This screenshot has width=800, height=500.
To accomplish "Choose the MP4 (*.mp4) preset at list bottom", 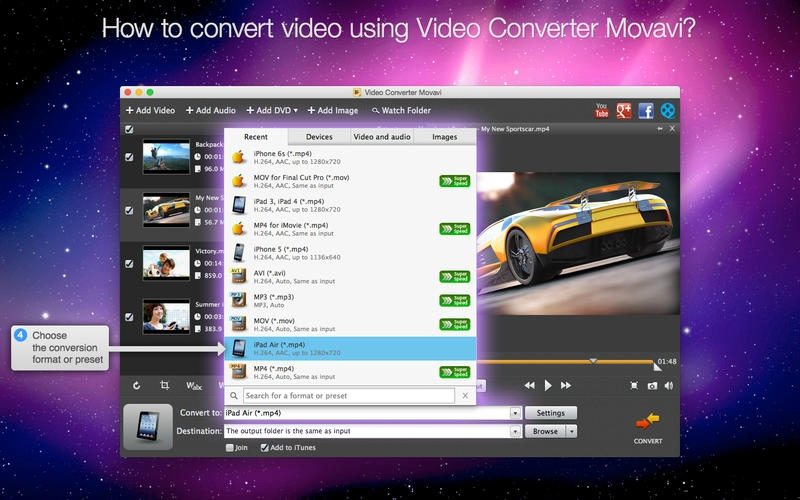I will tap(350, 372).
